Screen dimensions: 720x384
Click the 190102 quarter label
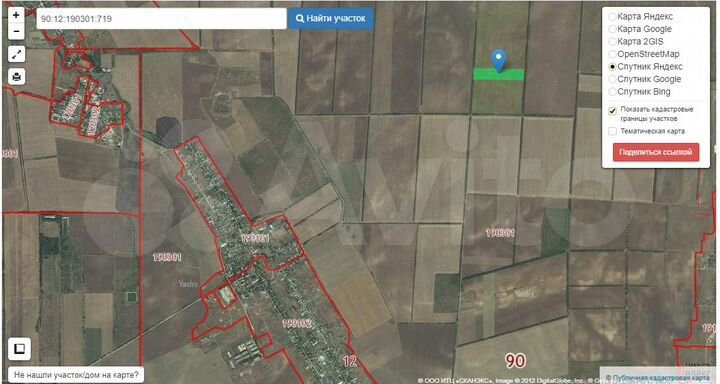(x=297, y=323)
